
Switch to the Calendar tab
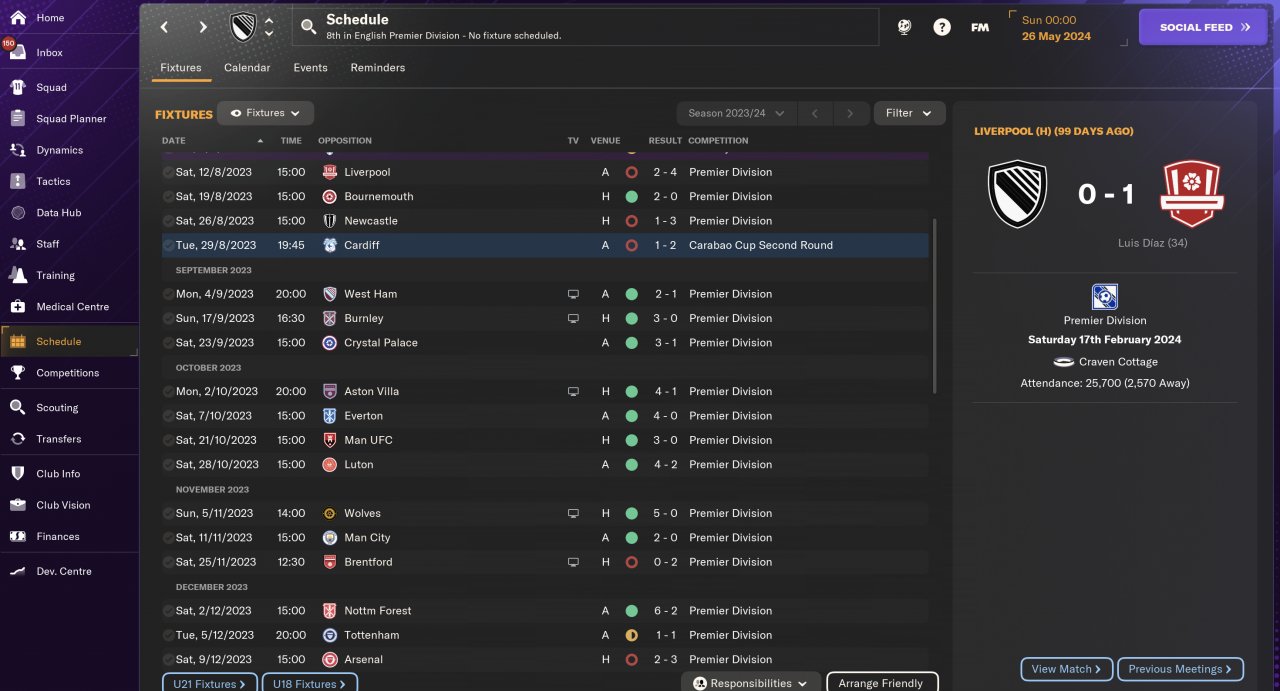pyautogui.click(x=247, y=68)
